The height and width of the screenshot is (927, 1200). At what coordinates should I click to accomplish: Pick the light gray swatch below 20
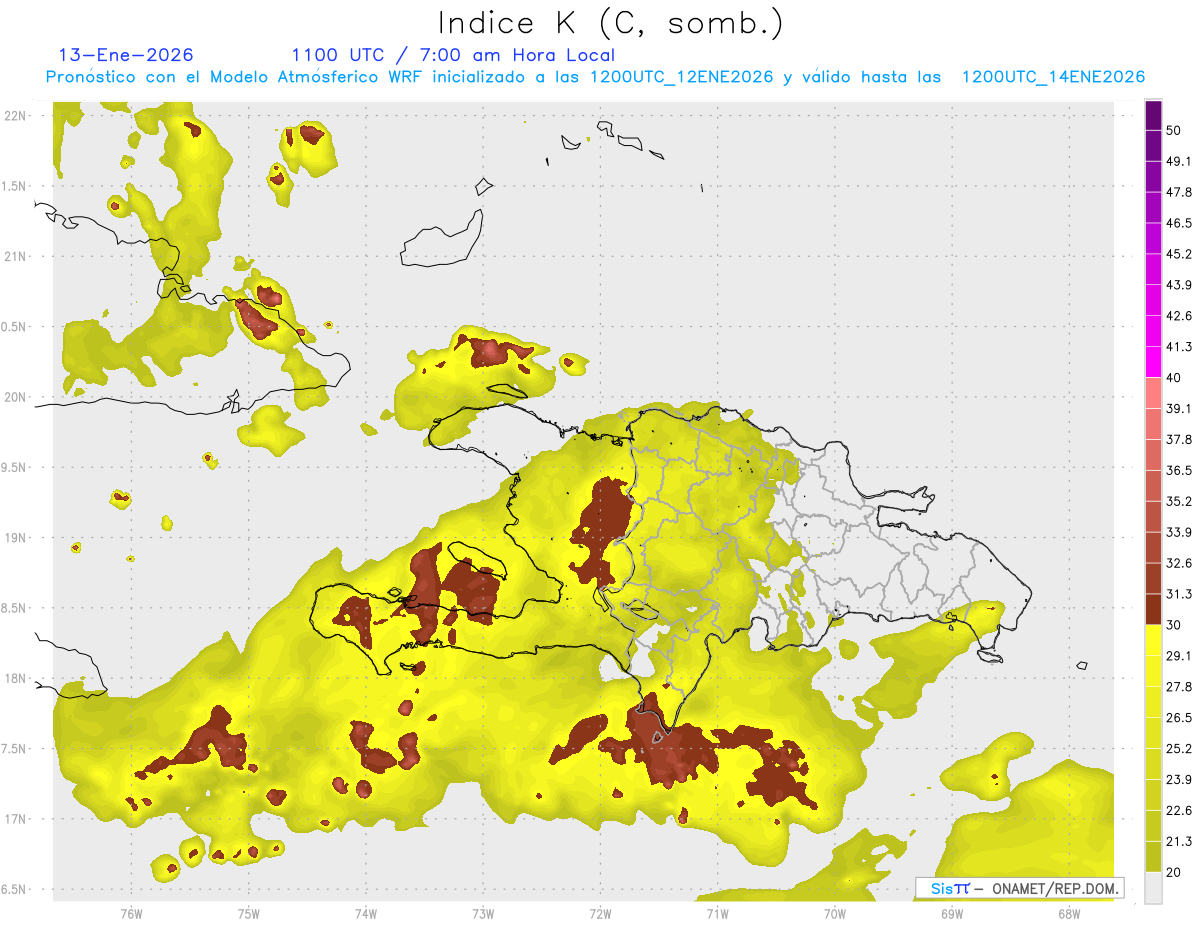(x=1153, y=887)
